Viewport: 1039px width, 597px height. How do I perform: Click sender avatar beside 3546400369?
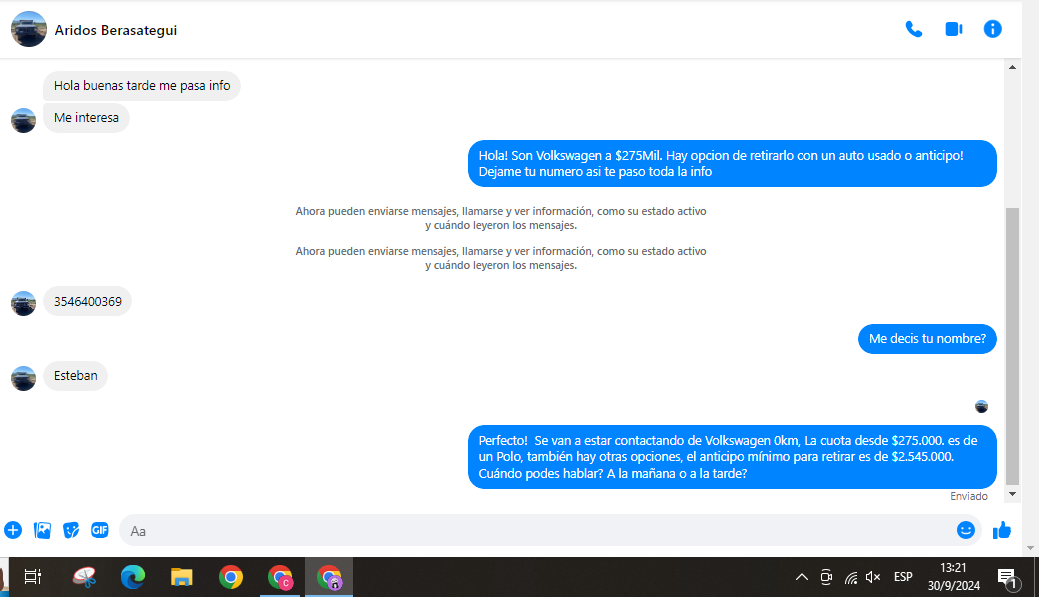tap(23, 303)
